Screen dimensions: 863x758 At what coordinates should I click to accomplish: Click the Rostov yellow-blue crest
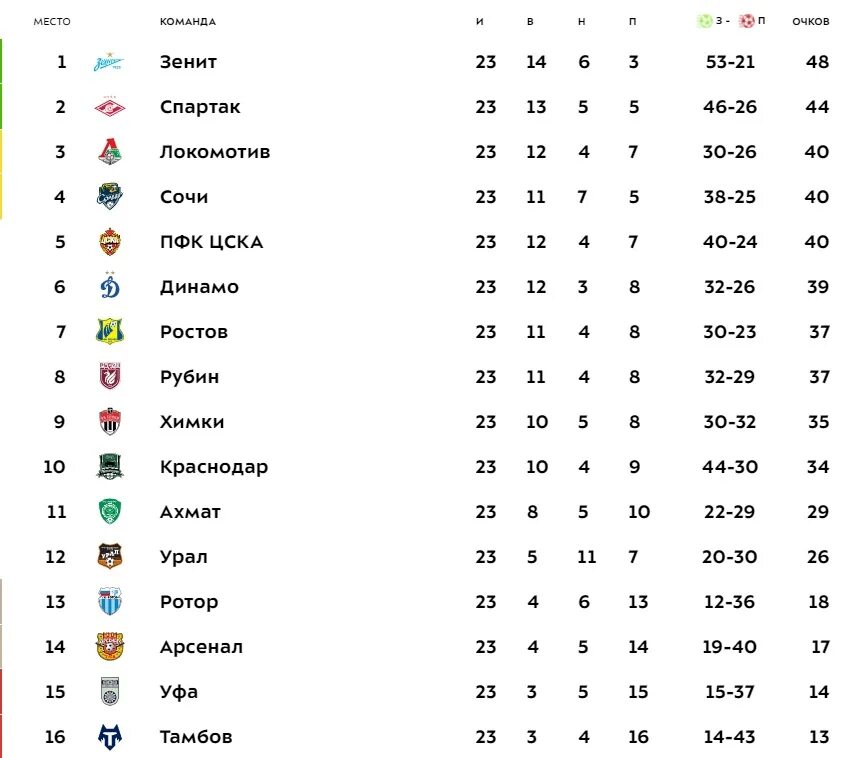point(110,331)
